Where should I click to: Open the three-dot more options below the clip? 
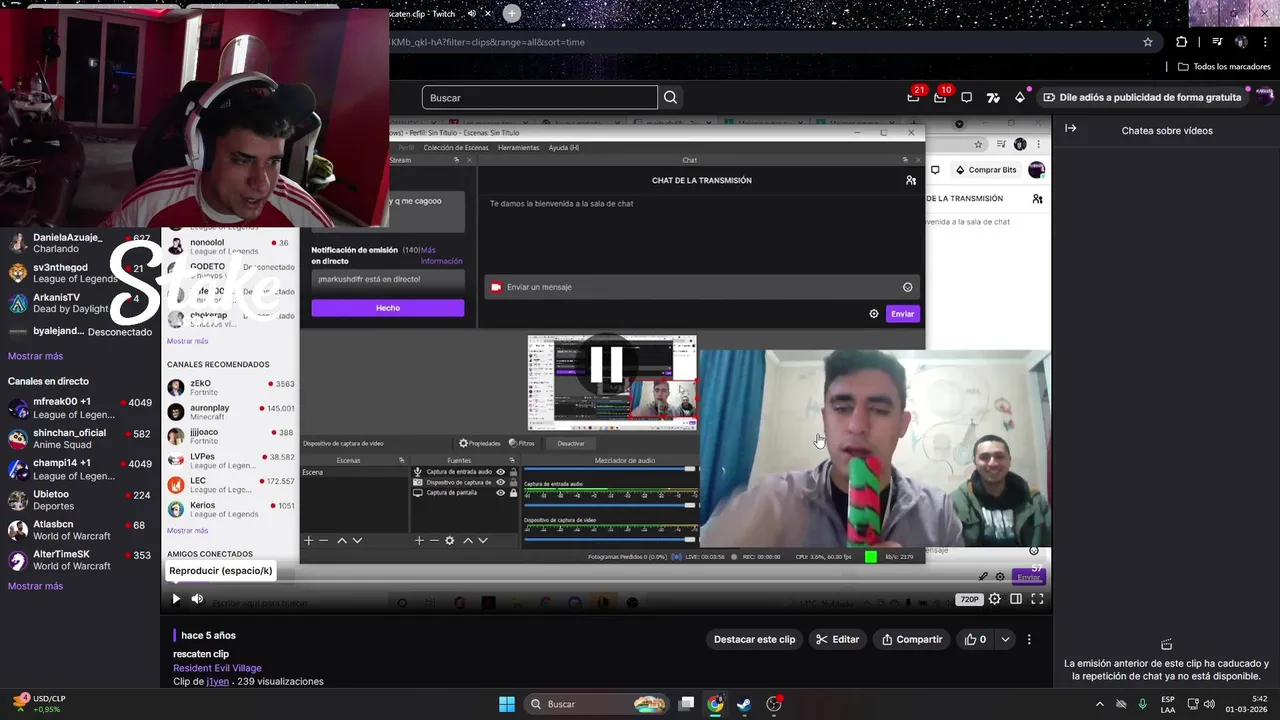1029,639
